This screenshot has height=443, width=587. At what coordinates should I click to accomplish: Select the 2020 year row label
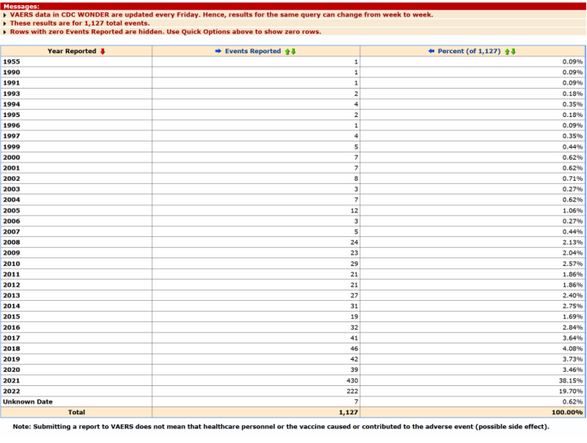point(12,370)
